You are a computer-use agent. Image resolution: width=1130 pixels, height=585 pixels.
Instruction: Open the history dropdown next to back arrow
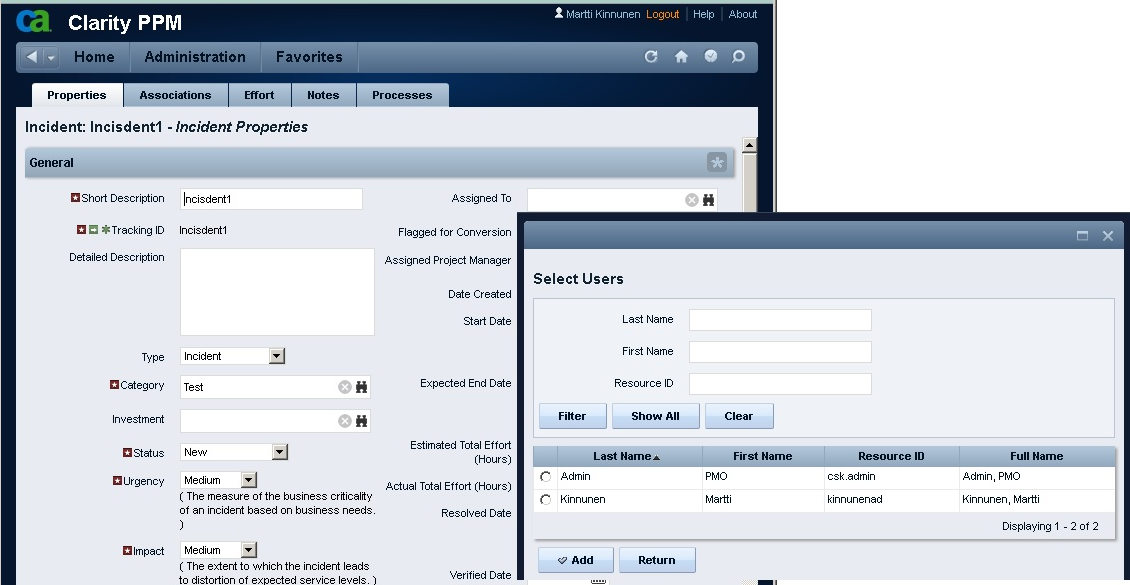coord(51,57)
